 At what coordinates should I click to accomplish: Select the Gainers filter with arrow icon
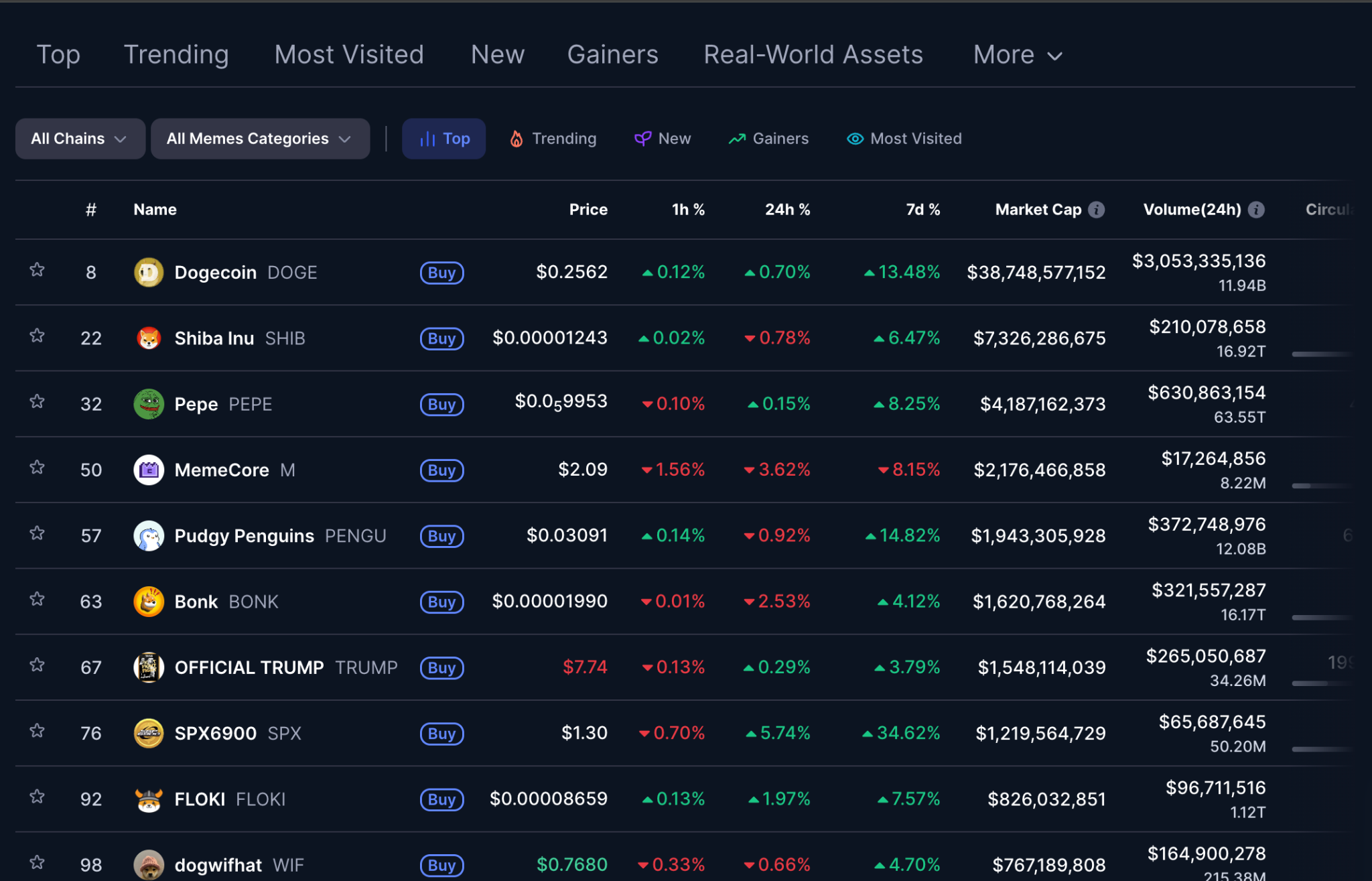(x=768, y=139)
